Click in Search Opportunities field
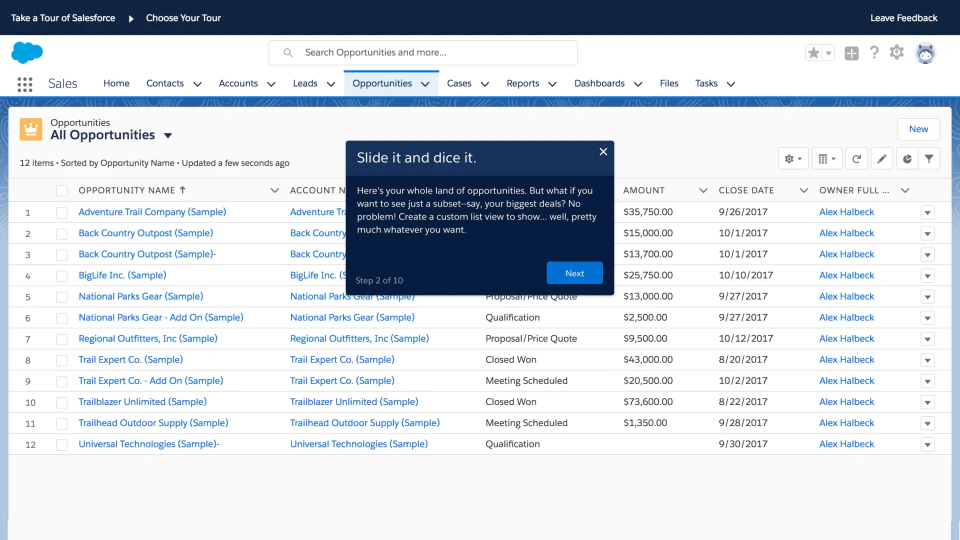The image size is (960, 540). tap(423, 53)
